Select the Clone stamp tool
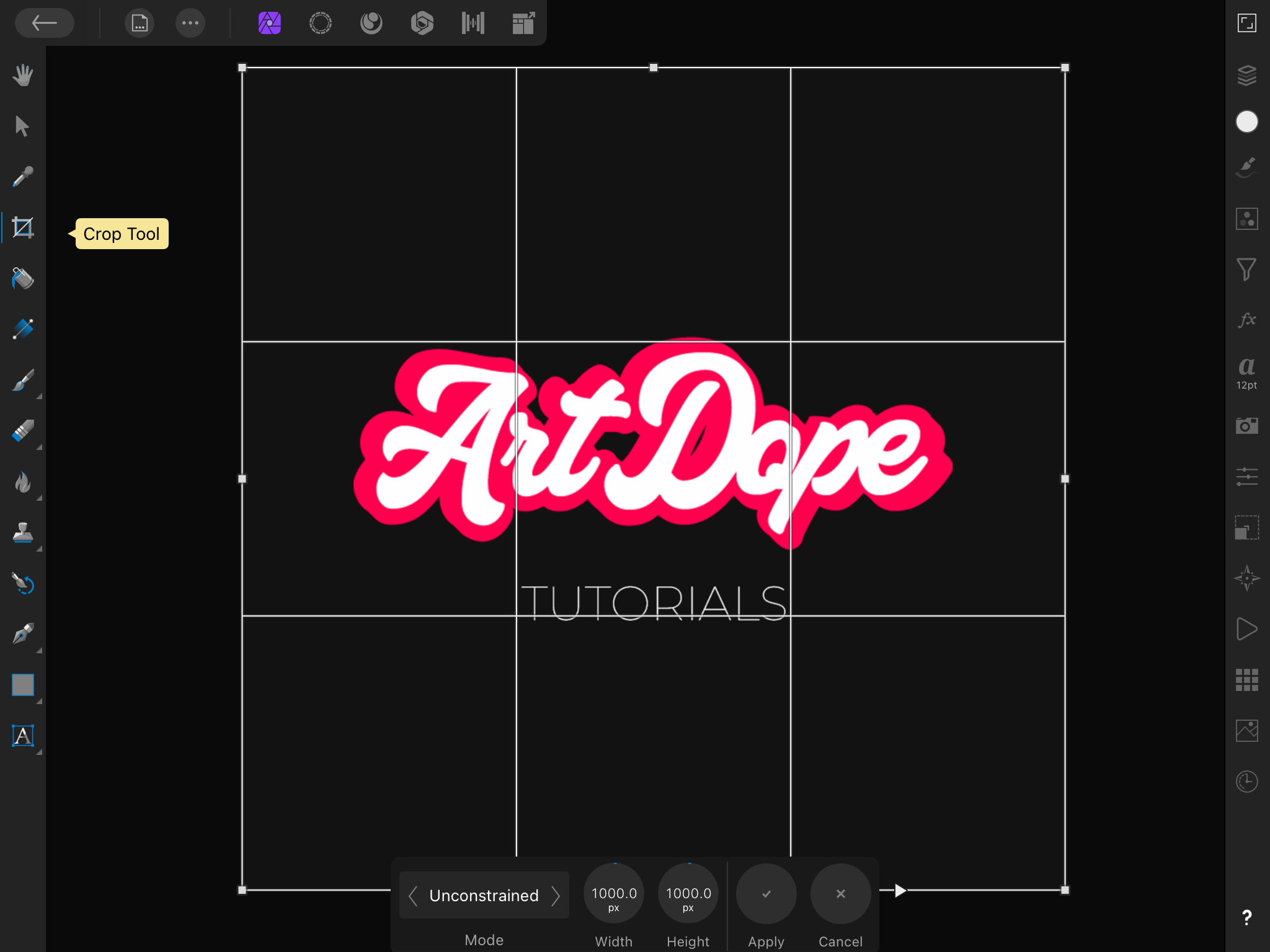Viewport: 1270px width, 952px height. pyautogui.click(x=23, y=533)
